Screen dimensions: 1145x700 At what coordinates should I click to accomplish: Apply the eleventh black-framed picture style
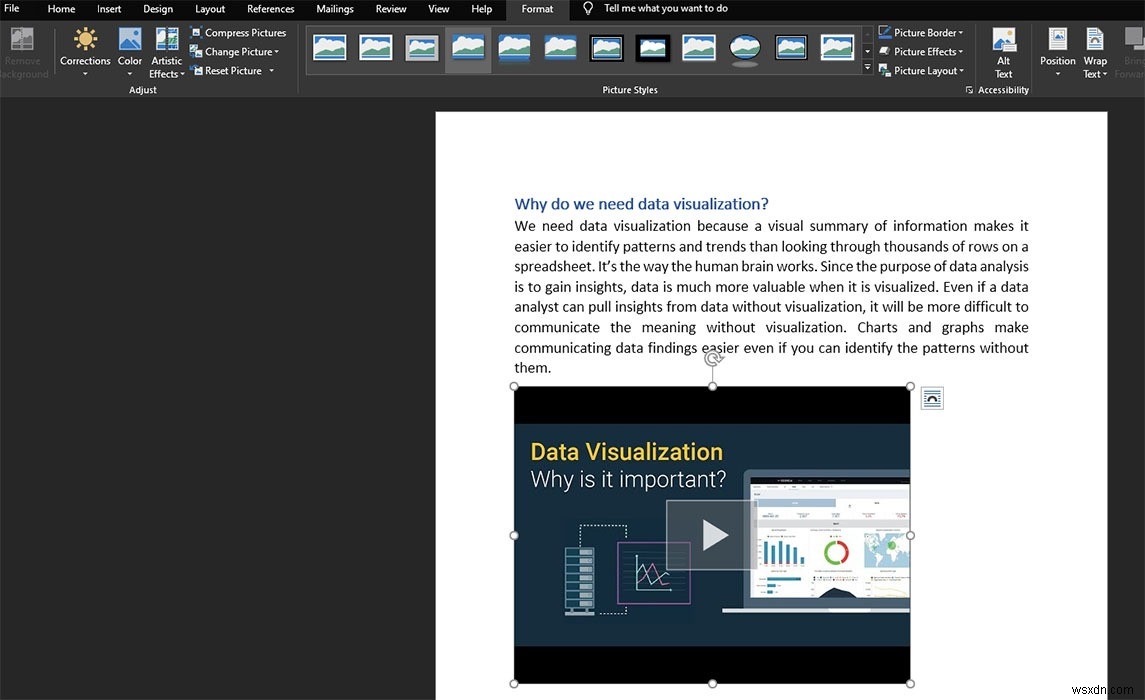click(791, 47)
